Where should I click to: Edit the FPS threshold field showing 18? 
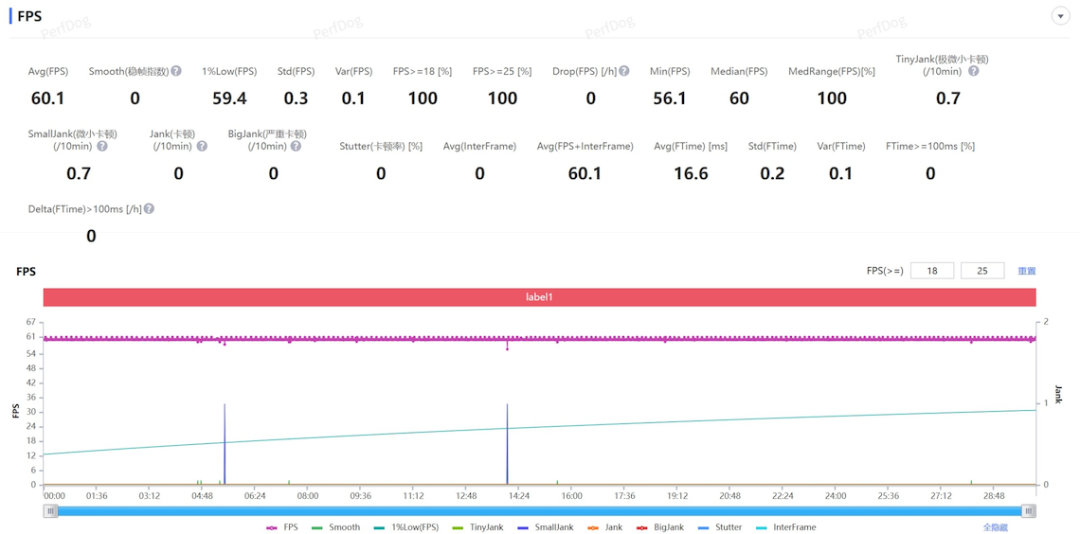click(x=932, y=271)
